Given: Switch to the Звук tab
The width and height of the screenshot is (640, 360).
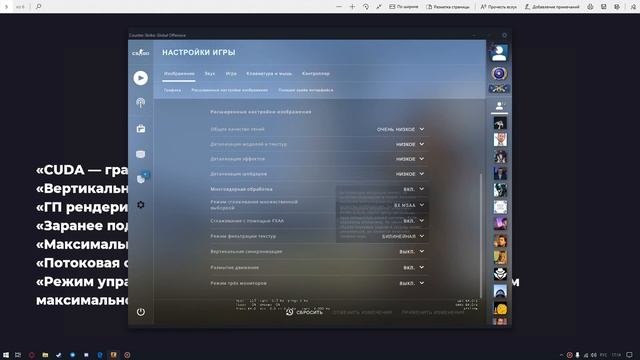Looking at the screenshot, I should [210, 74].
